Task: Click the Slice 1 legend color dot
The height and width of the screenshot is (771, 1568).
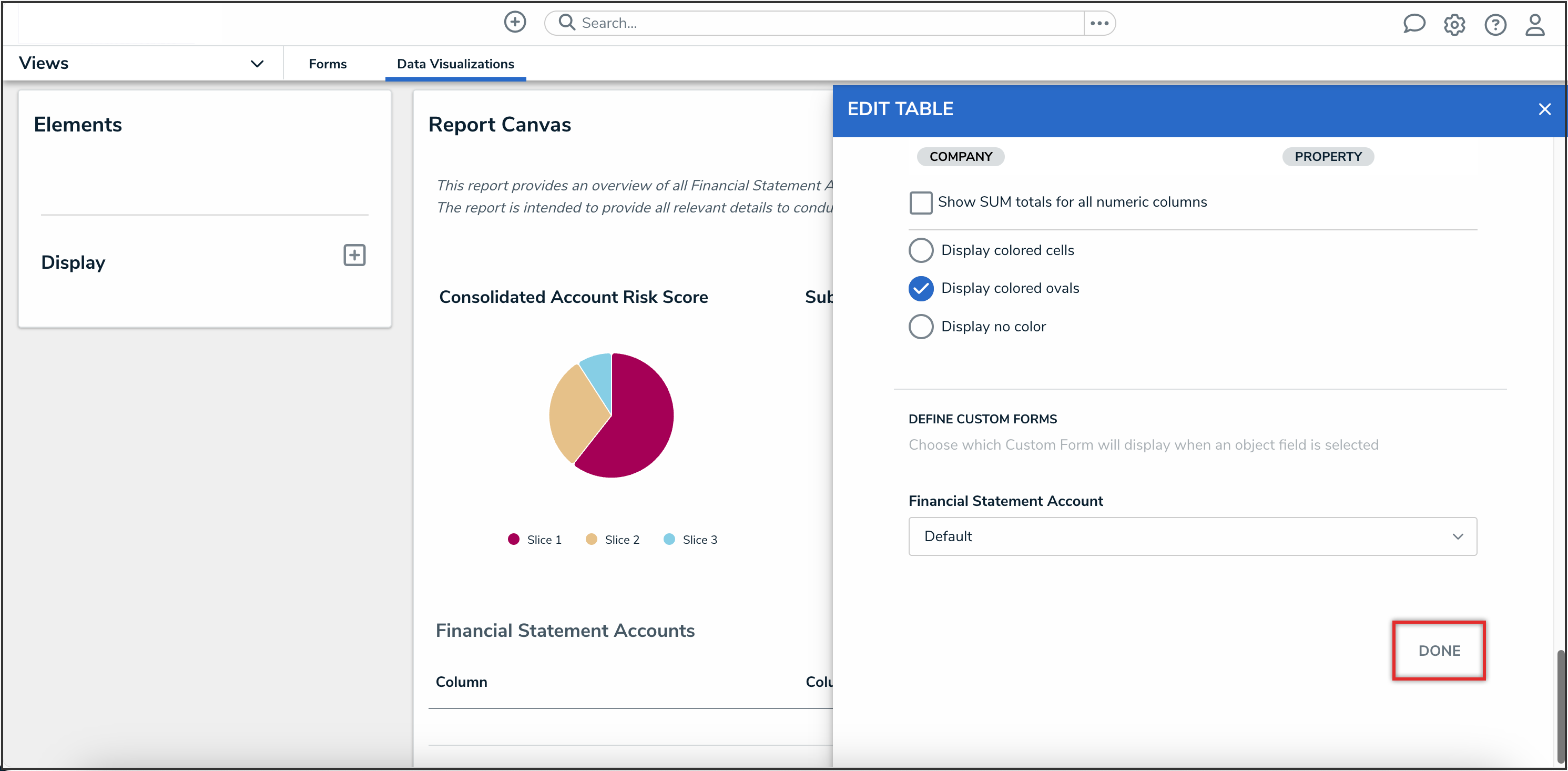Action: [x=513, y=539]
